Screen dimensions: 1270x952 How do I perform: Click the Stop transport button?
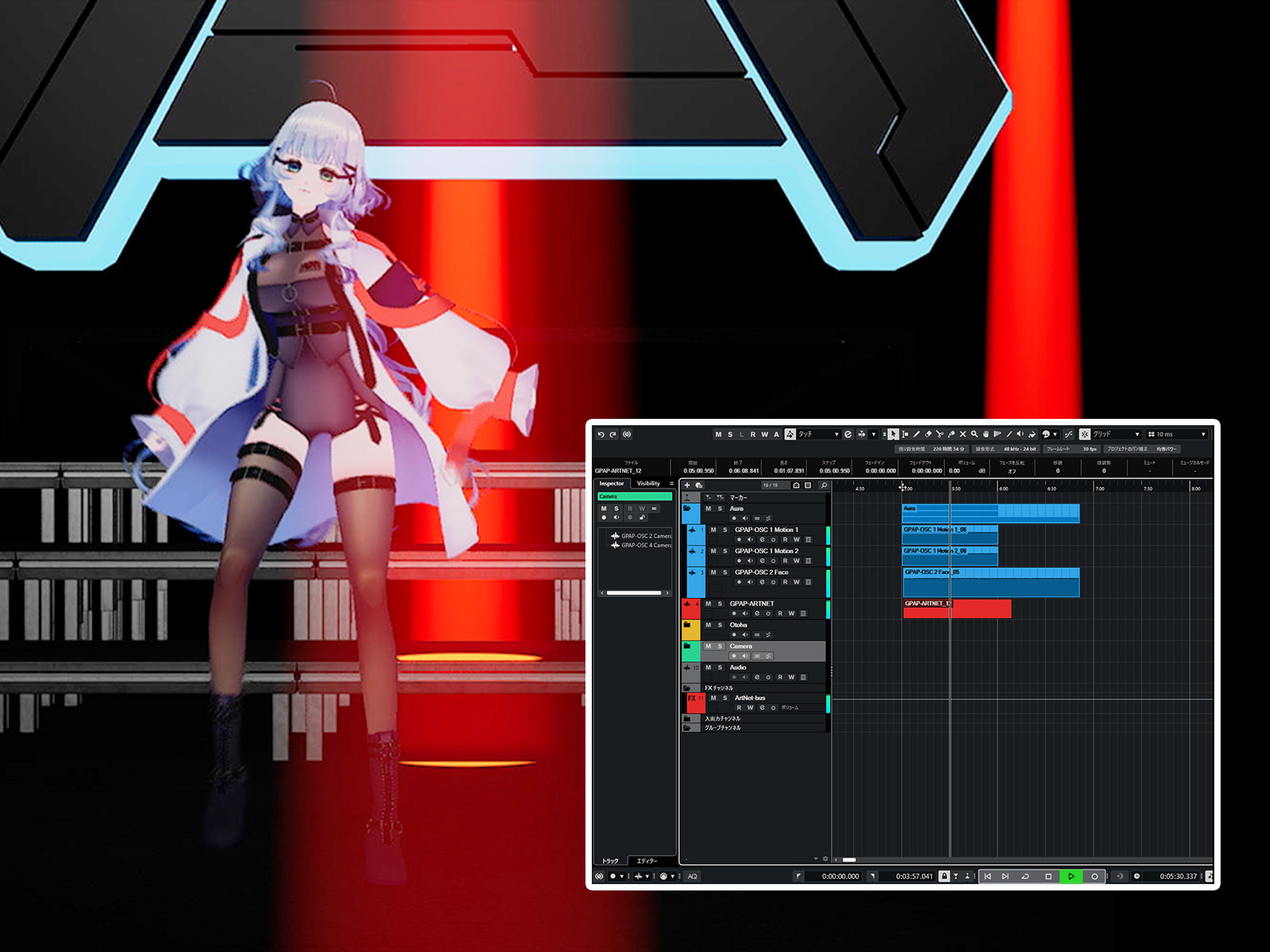(x=1048, y=876)
